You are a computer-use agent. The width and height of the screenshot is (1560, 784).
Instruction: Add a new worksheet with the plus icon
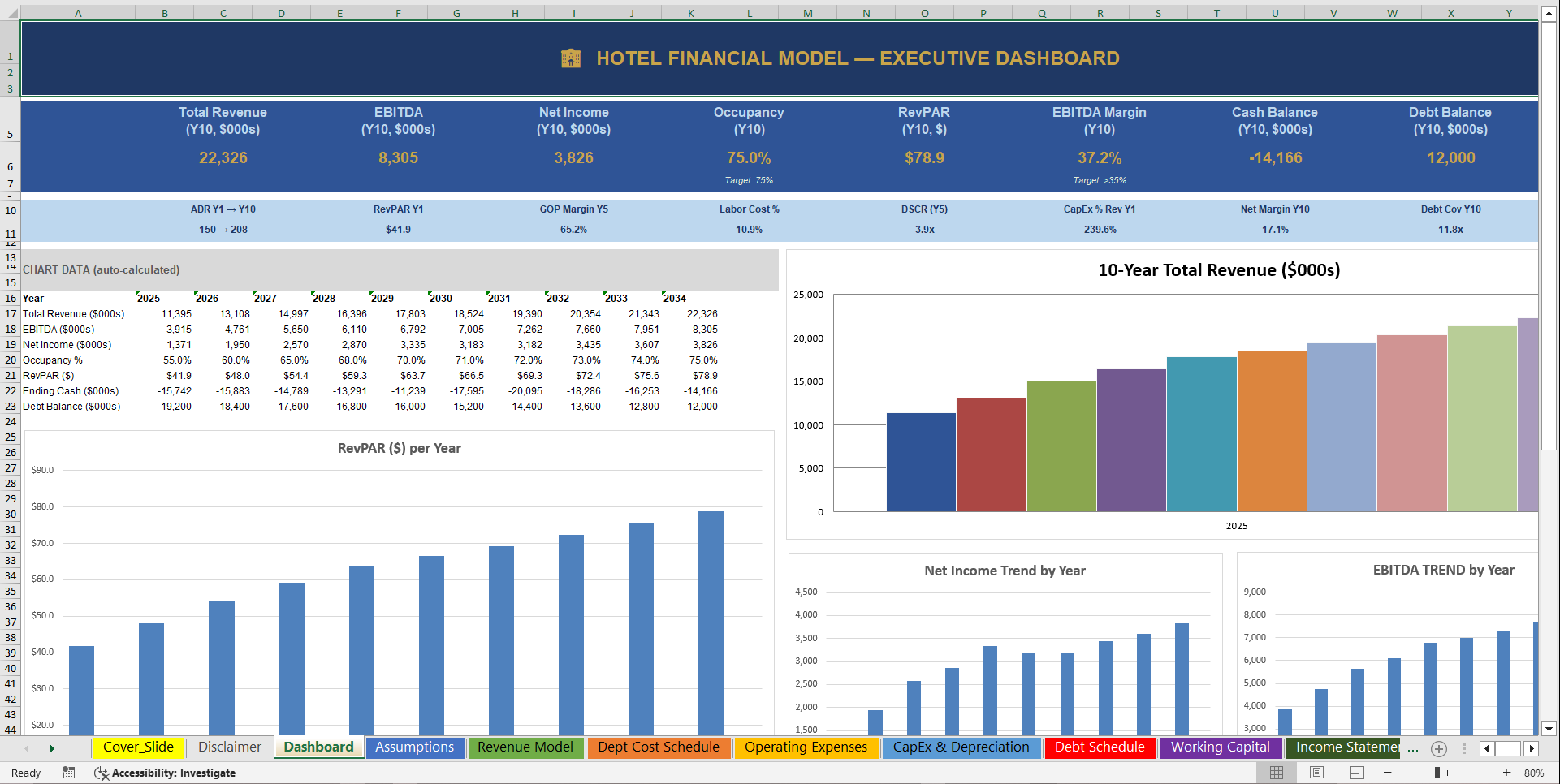(1439, 749)
